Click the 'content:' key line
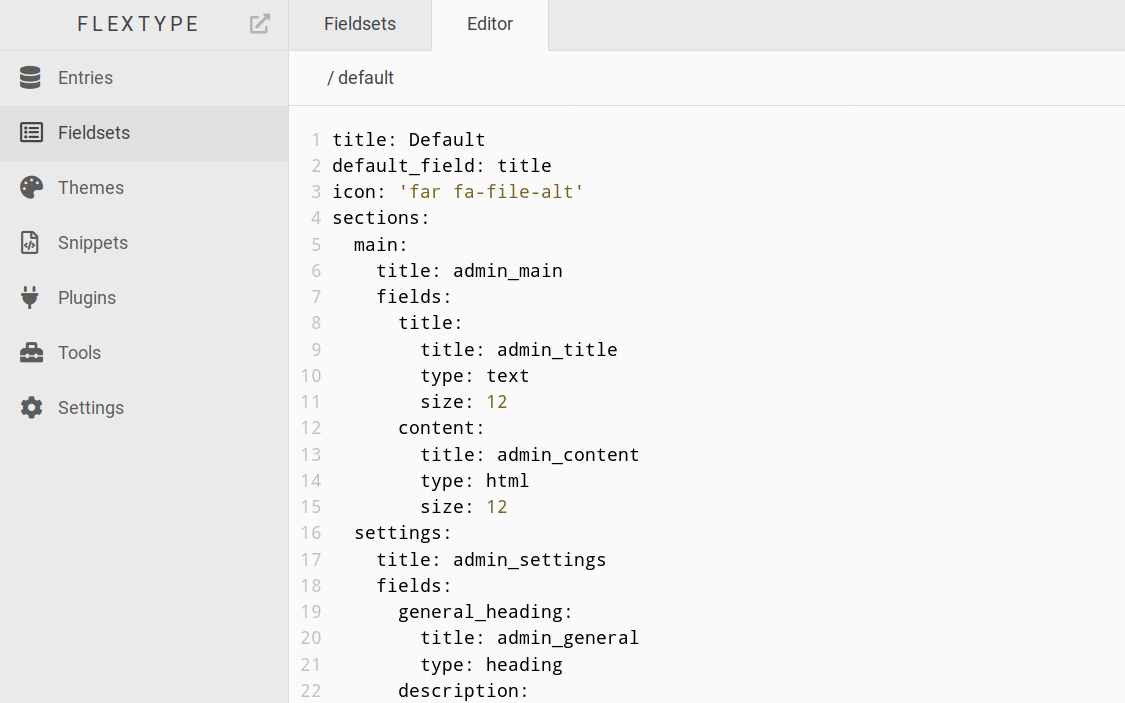 pyautogui.click(x=442, y=428)
